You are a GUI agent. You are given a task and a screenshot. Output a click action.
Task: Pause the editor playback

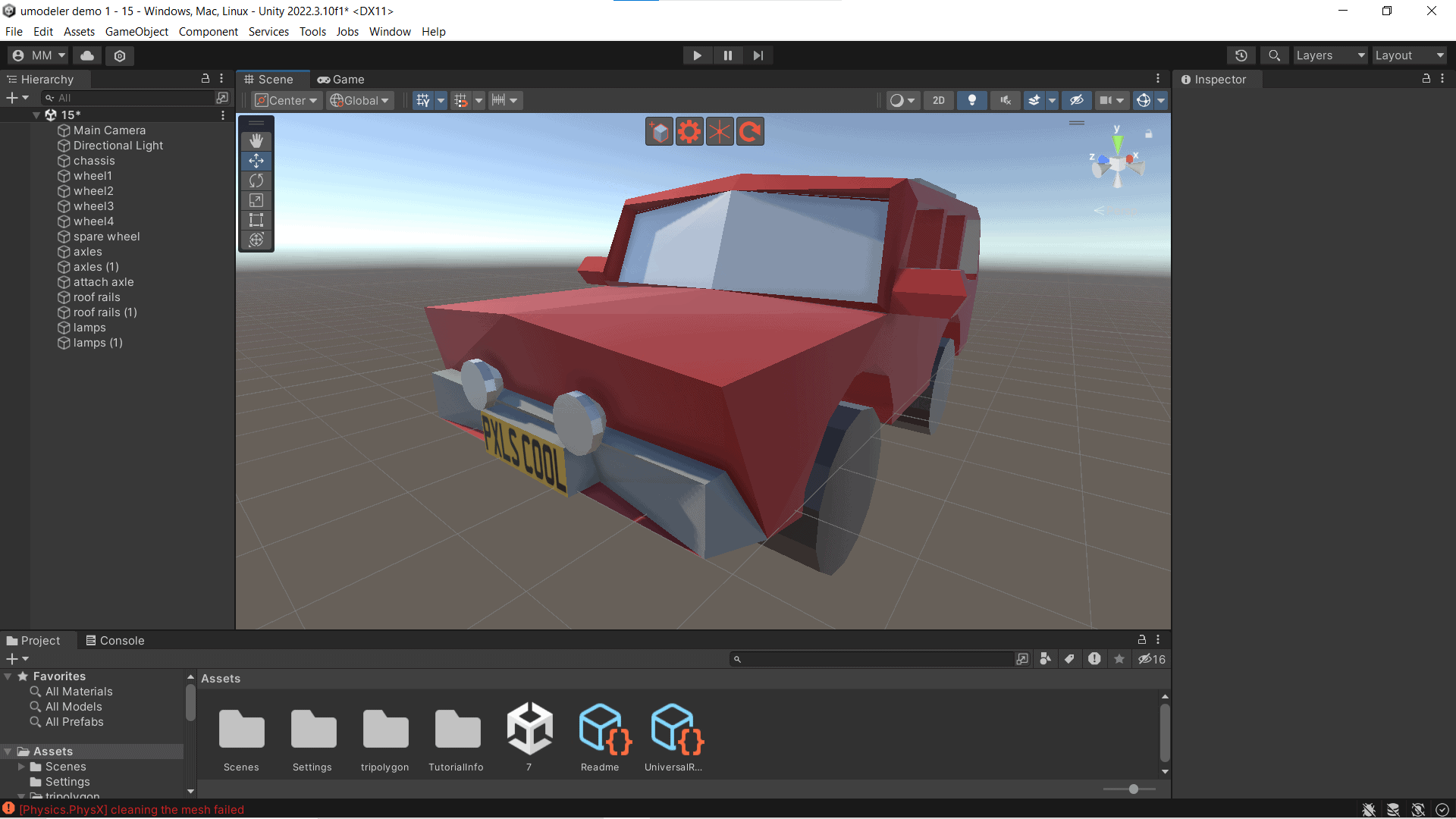click(728, 55)
